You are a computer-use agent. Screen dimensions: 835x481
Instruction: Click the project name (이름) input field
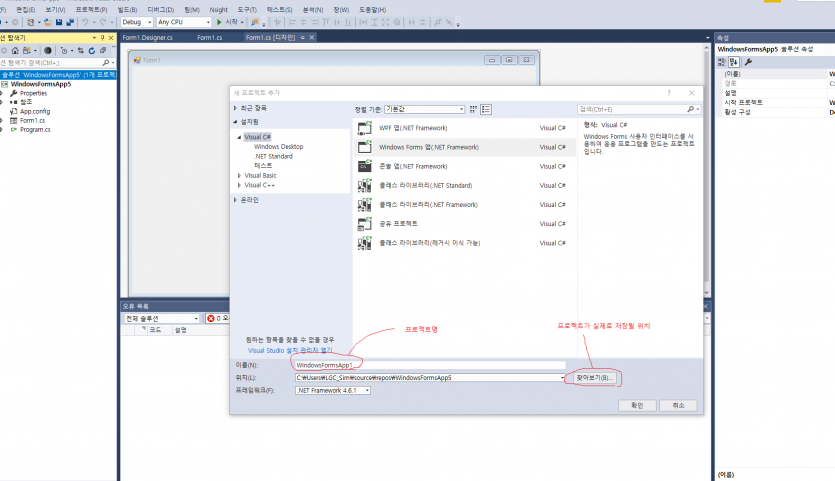pos(430,365)
